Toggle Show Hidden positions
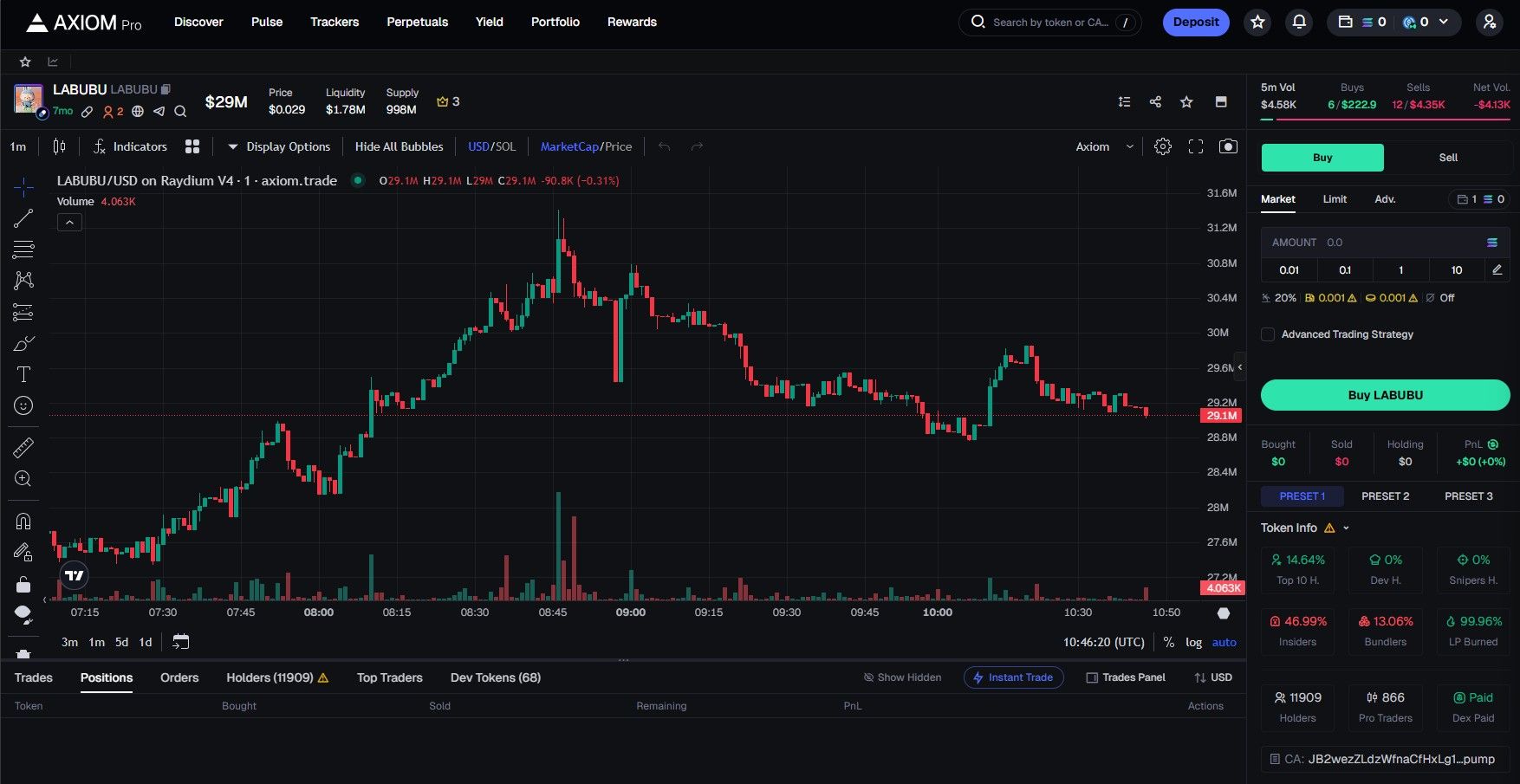This screenshot has height=784, width=1520. point(902,677)
